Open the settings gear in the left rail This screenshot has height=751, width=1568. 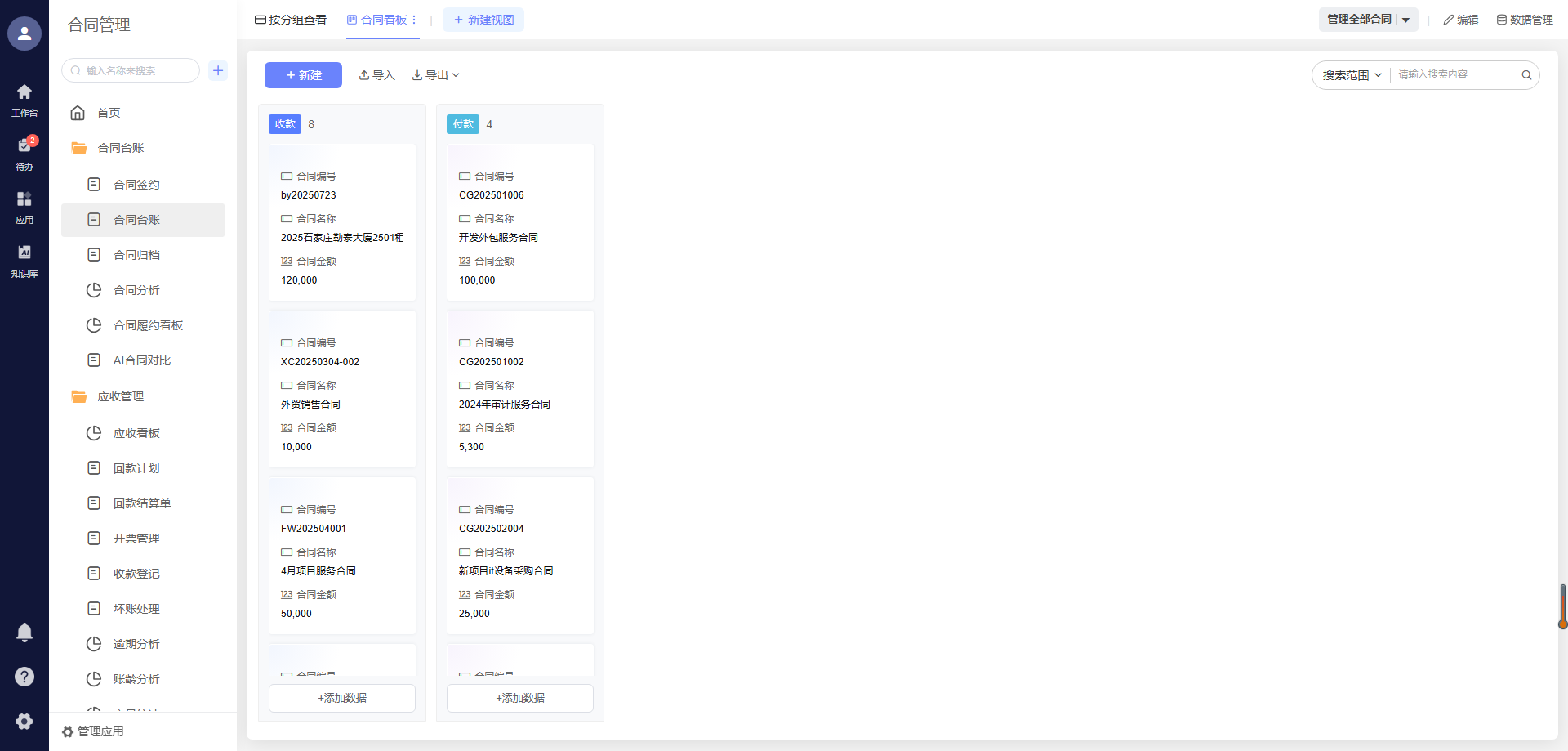(x=24, y=721)
